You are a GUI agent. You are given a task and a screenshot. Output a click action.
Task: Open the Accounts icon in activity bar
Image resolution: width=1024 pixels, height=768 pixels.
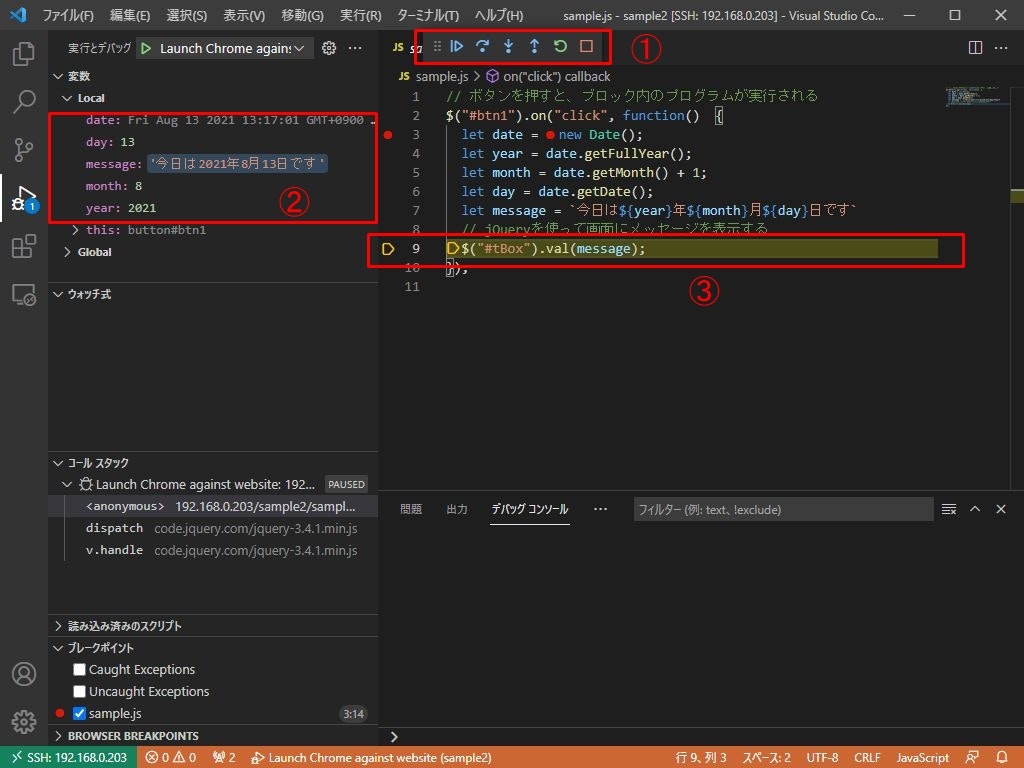point(24,673)
